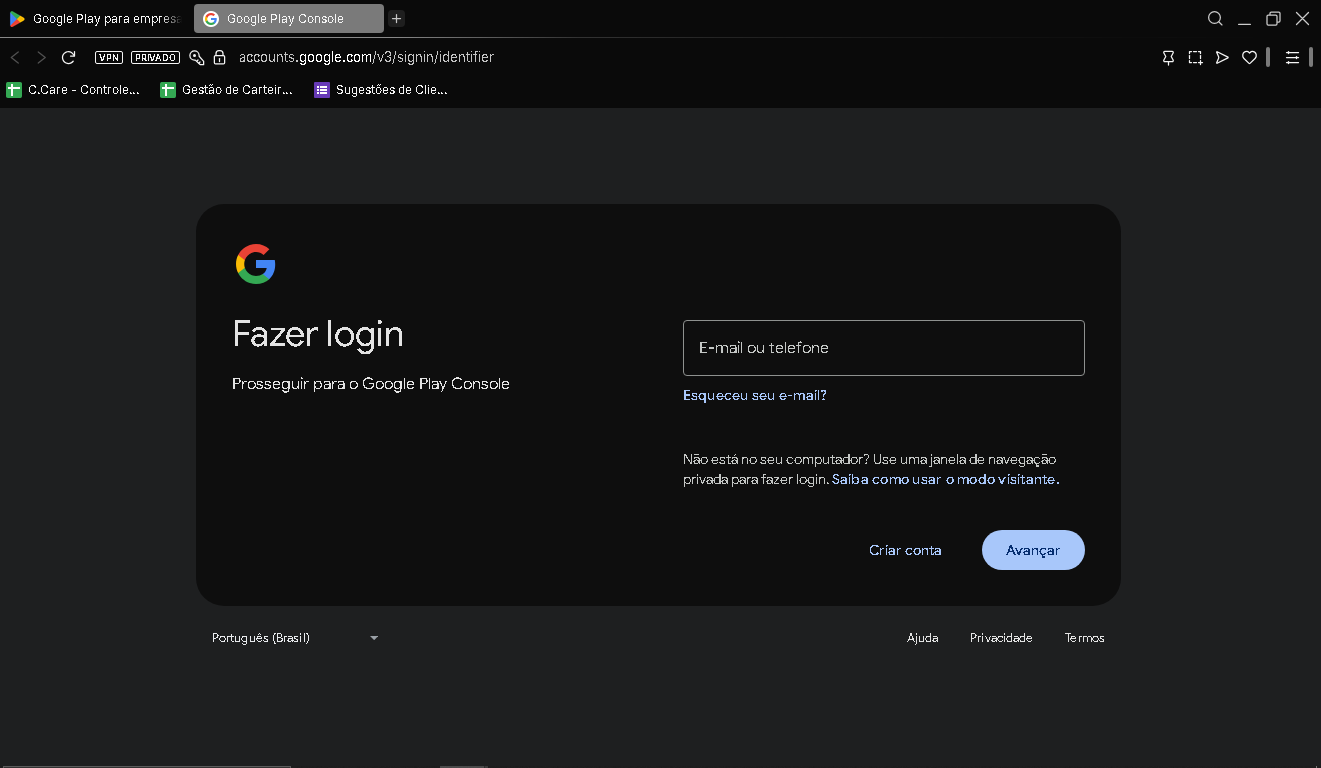Focus the E-mail ou telefone field
Image resolution: width=1321 pixels, height=768 pixels.
884,348
